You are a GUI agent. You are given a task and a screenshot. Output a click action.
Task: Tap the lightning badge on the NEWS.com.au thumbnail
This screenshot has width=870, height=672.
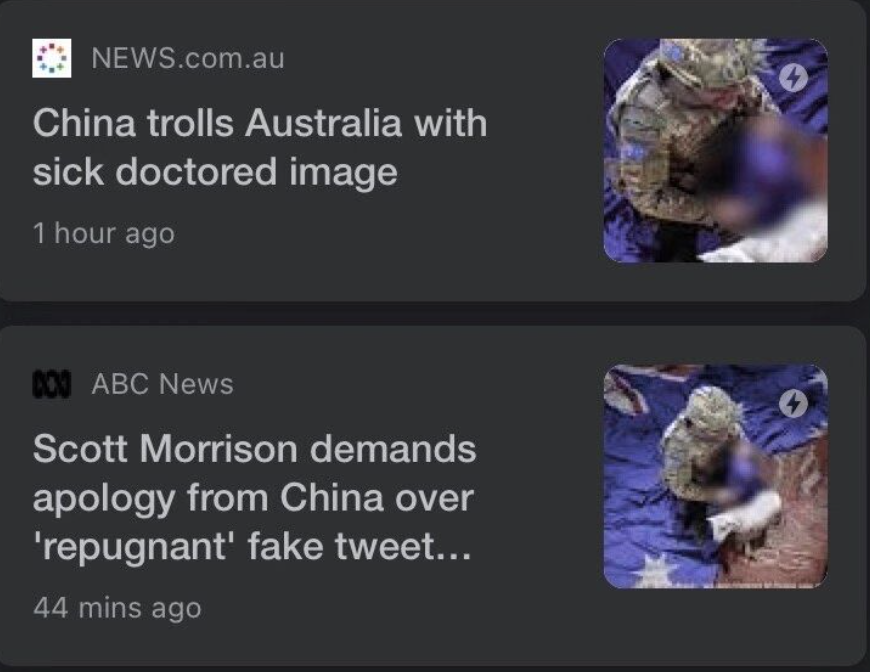point(793,78)
